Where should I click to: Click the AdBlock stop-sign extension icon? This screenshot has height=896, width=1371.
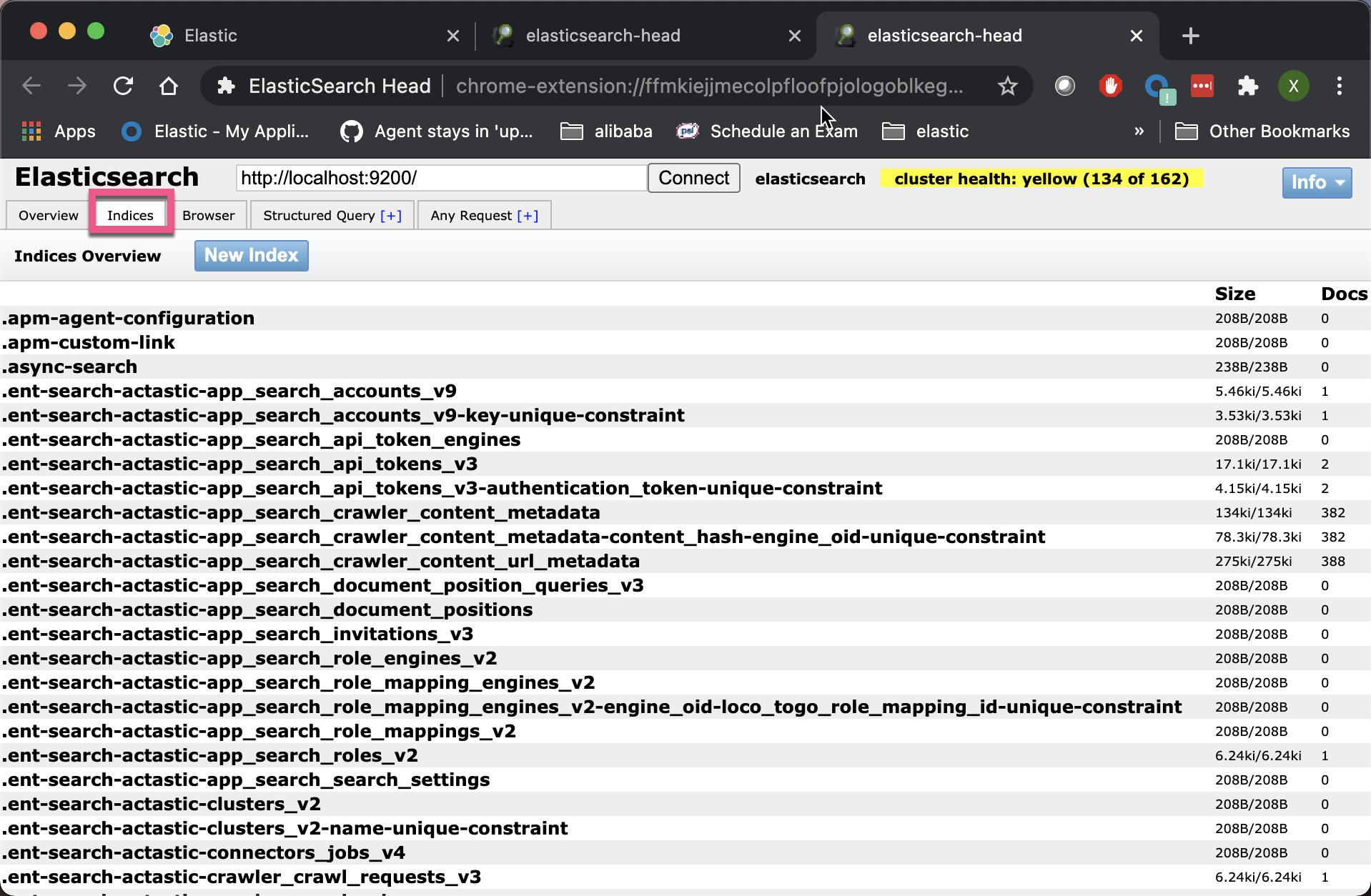coord(1110,86)
